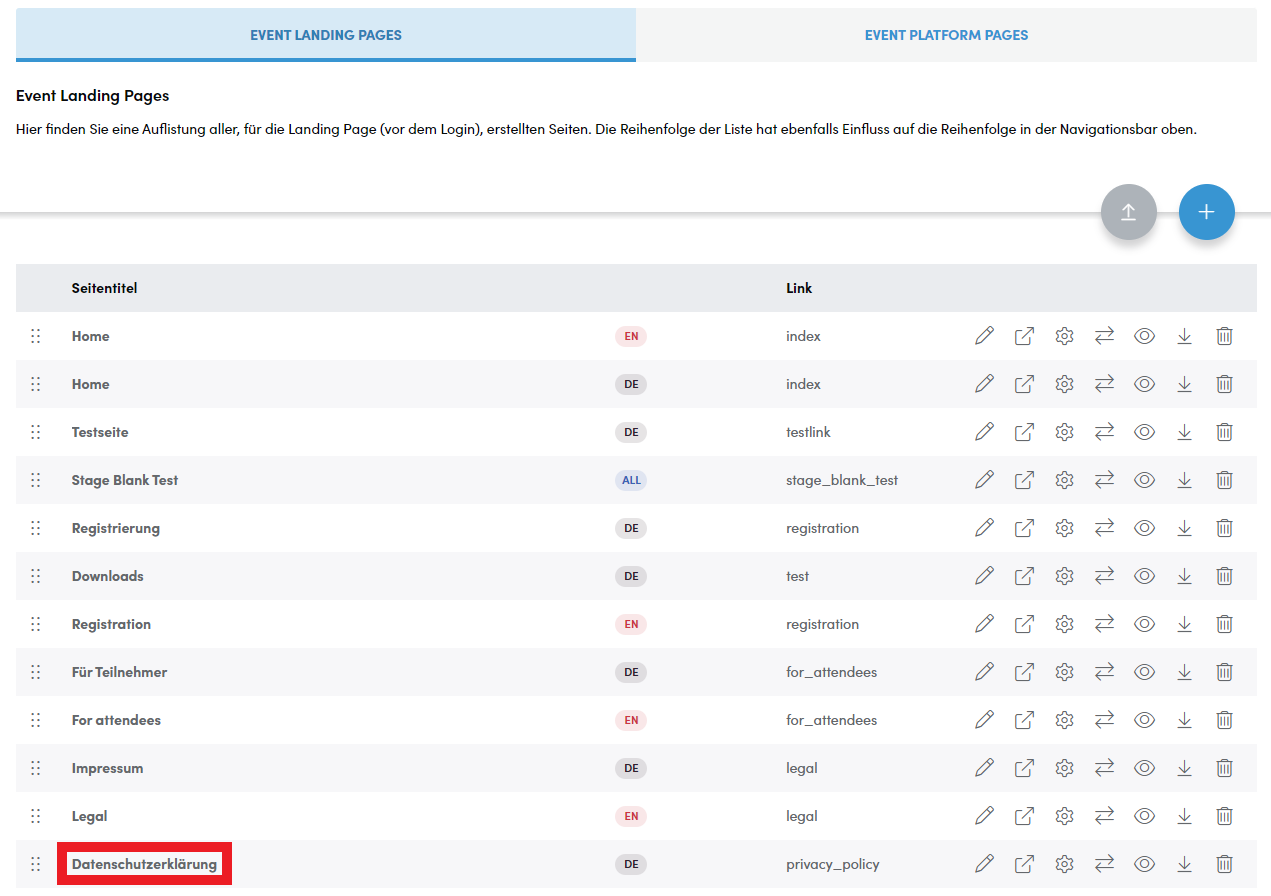Edit the Für Teilnehmer page
Image resolution: width=1271 pixels, height=896 pixels.
coord(984,672)
